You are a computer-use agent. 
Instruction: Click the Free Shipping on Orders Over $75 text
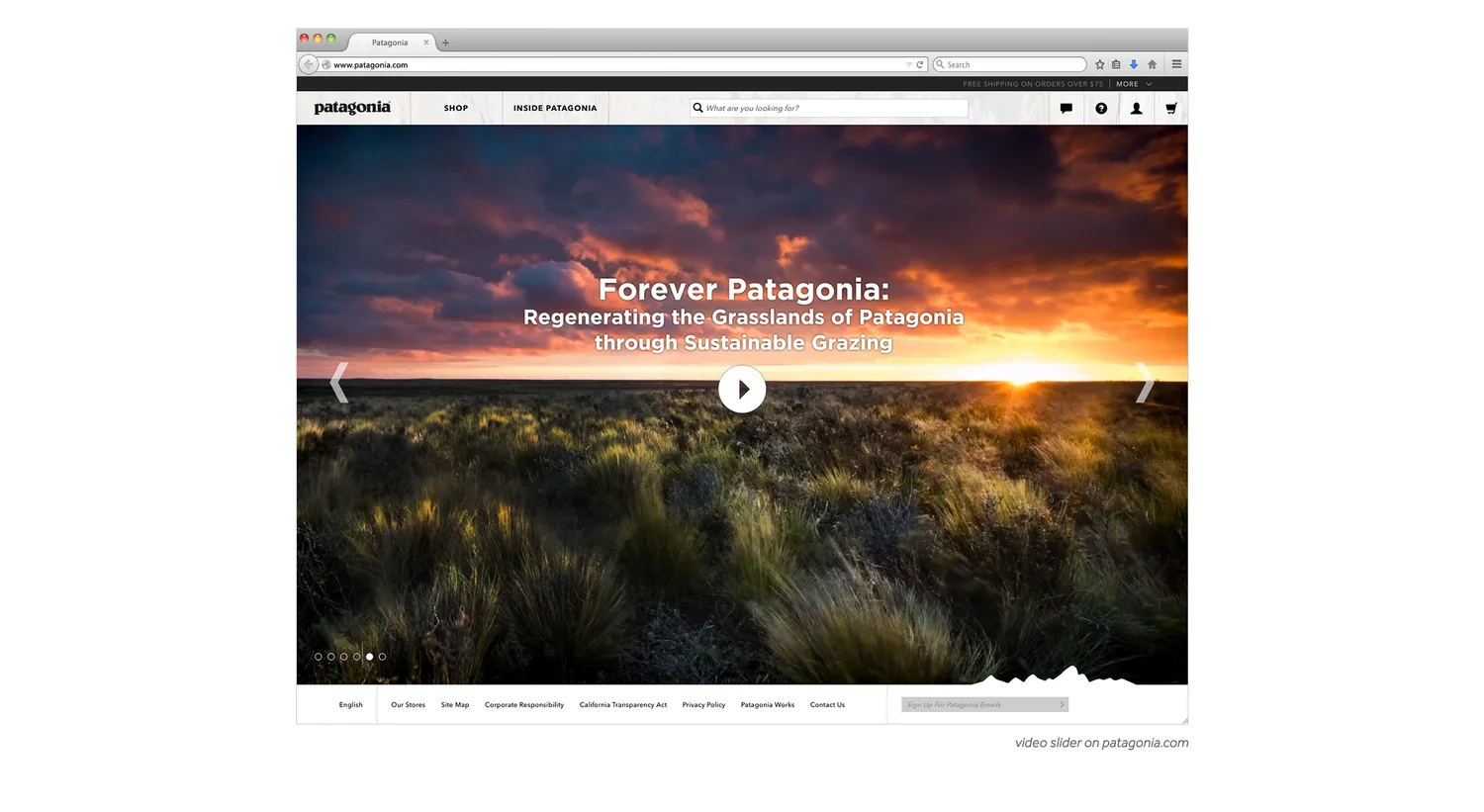[x=1033, y=84]
